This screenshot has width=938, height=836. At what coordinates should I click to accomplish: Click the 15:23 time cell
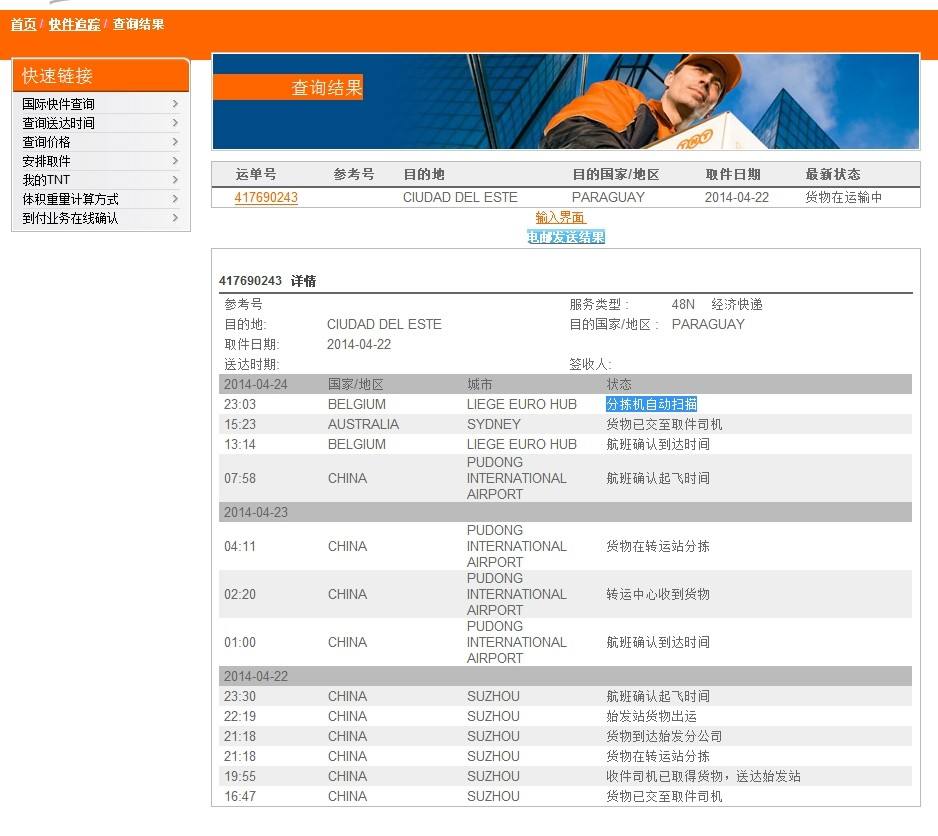(x=240, y=424)
